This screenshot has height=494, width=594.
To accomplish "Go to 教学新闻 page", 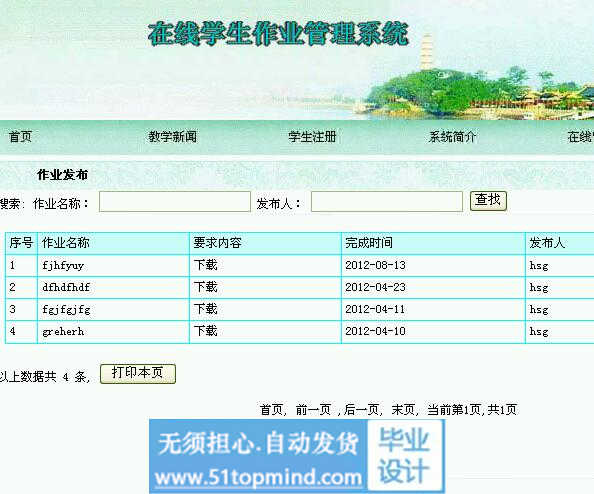I will [x=173, y=137].
